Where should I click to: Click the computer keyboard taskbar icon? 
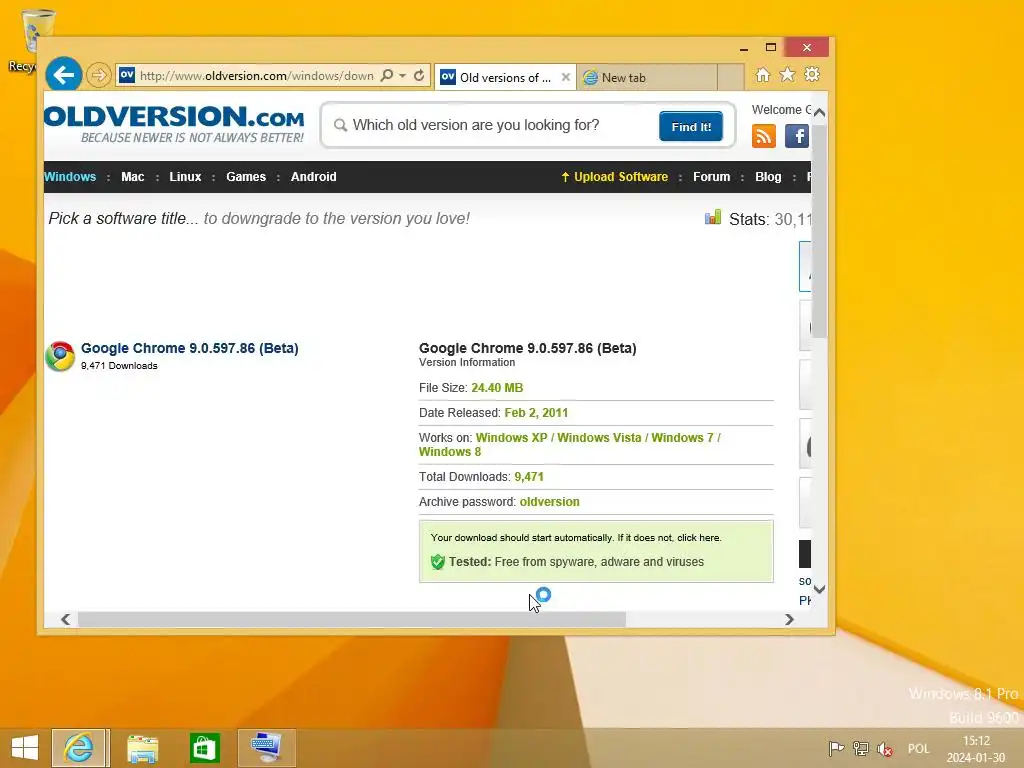click(266, 748)
